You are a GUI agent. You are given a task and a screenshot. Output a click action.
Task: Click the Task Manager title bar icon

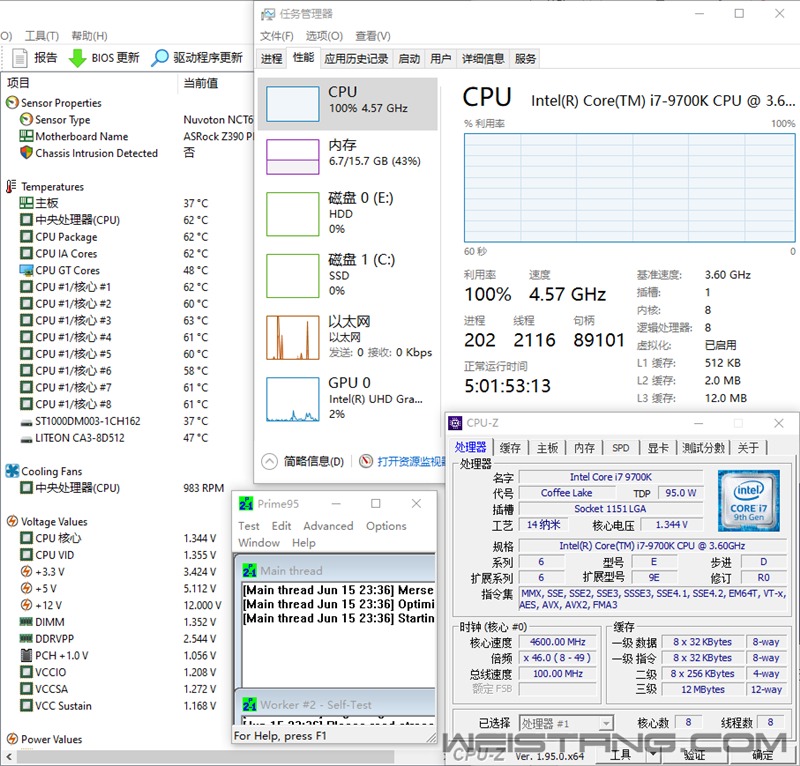(268, 14)
